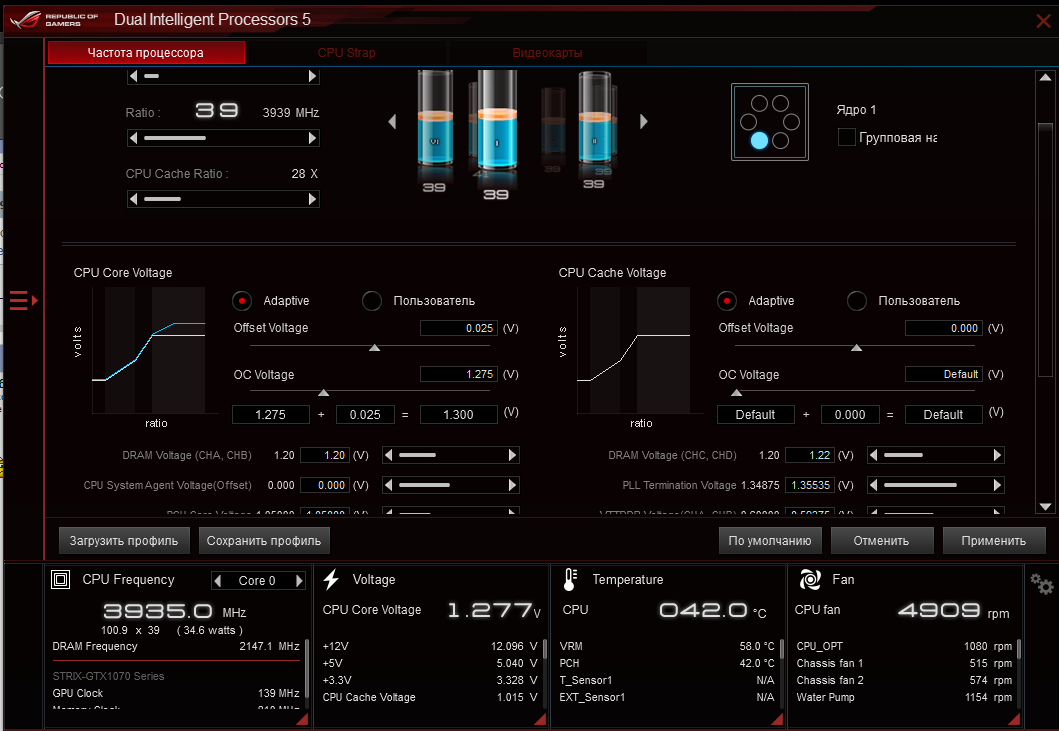Enable the Групповая настройка checkbox
Screen dimensions: 1059x731
point(846,136)
